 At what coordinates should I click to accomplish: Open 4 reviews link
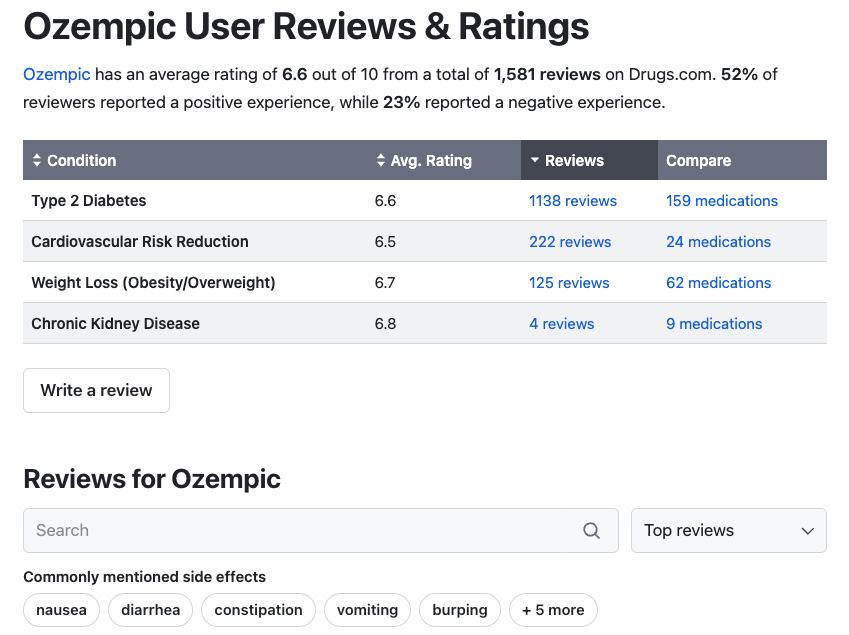point(561,324)
